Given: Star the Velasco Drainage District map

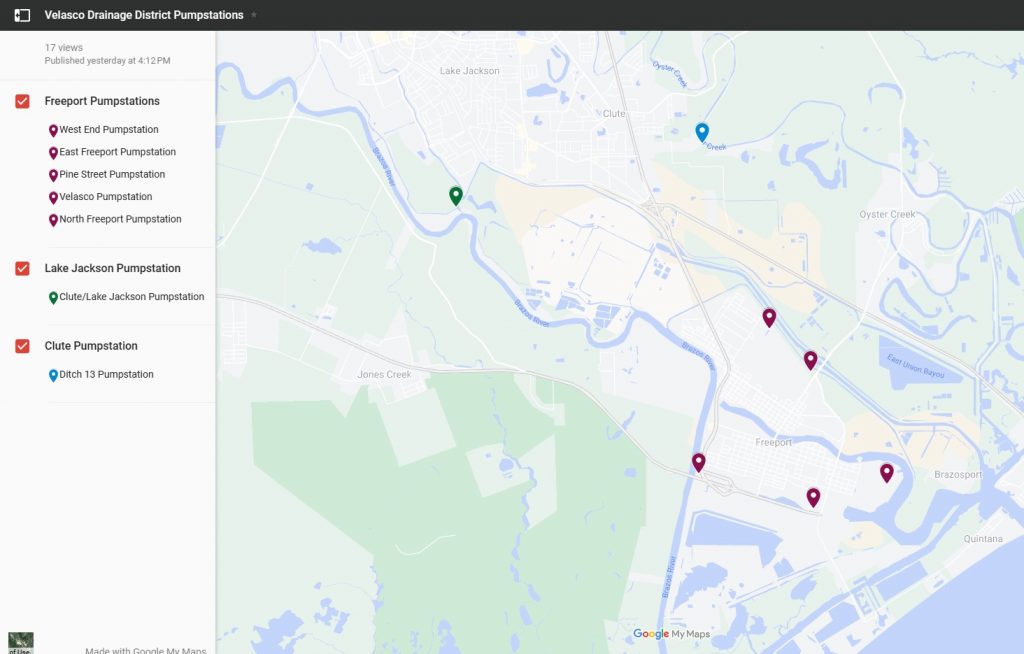Looking at the screenshot, I should [254, 16].
